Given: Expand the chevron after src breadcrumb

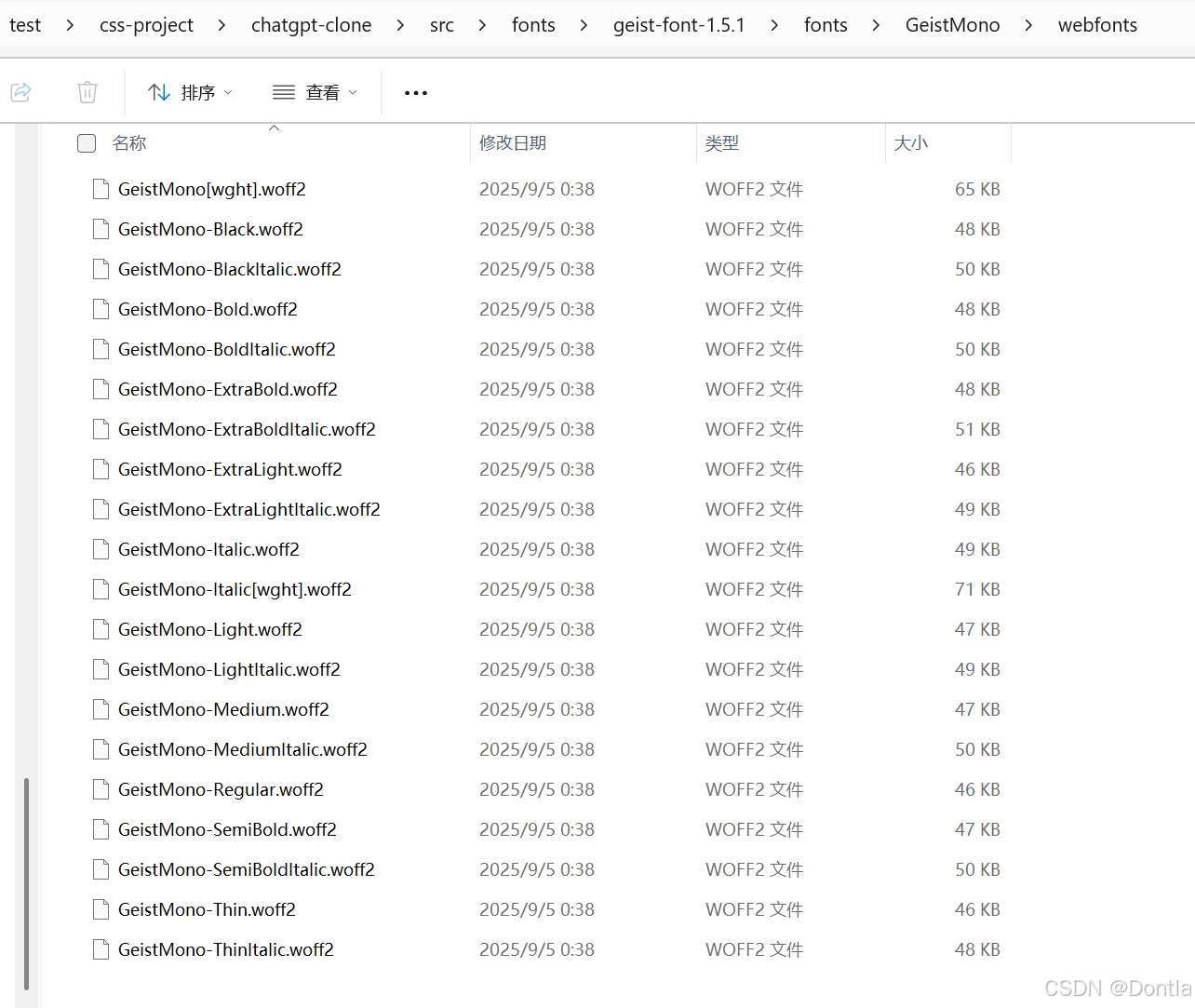Looking at the screenshot, I should pyautogui.click(x=482, y=25).
